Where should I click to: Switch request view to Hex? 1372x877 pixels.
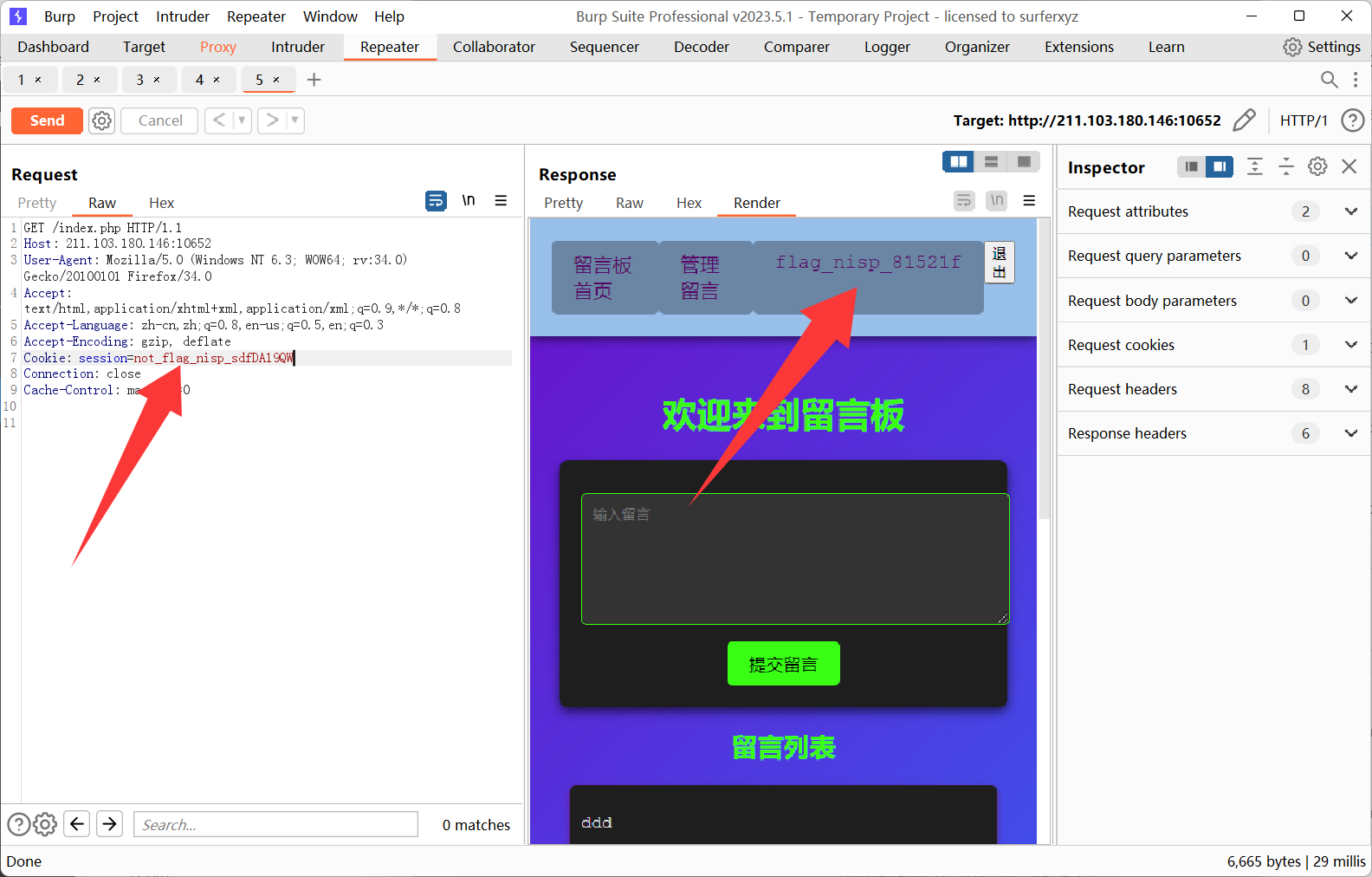161,203
